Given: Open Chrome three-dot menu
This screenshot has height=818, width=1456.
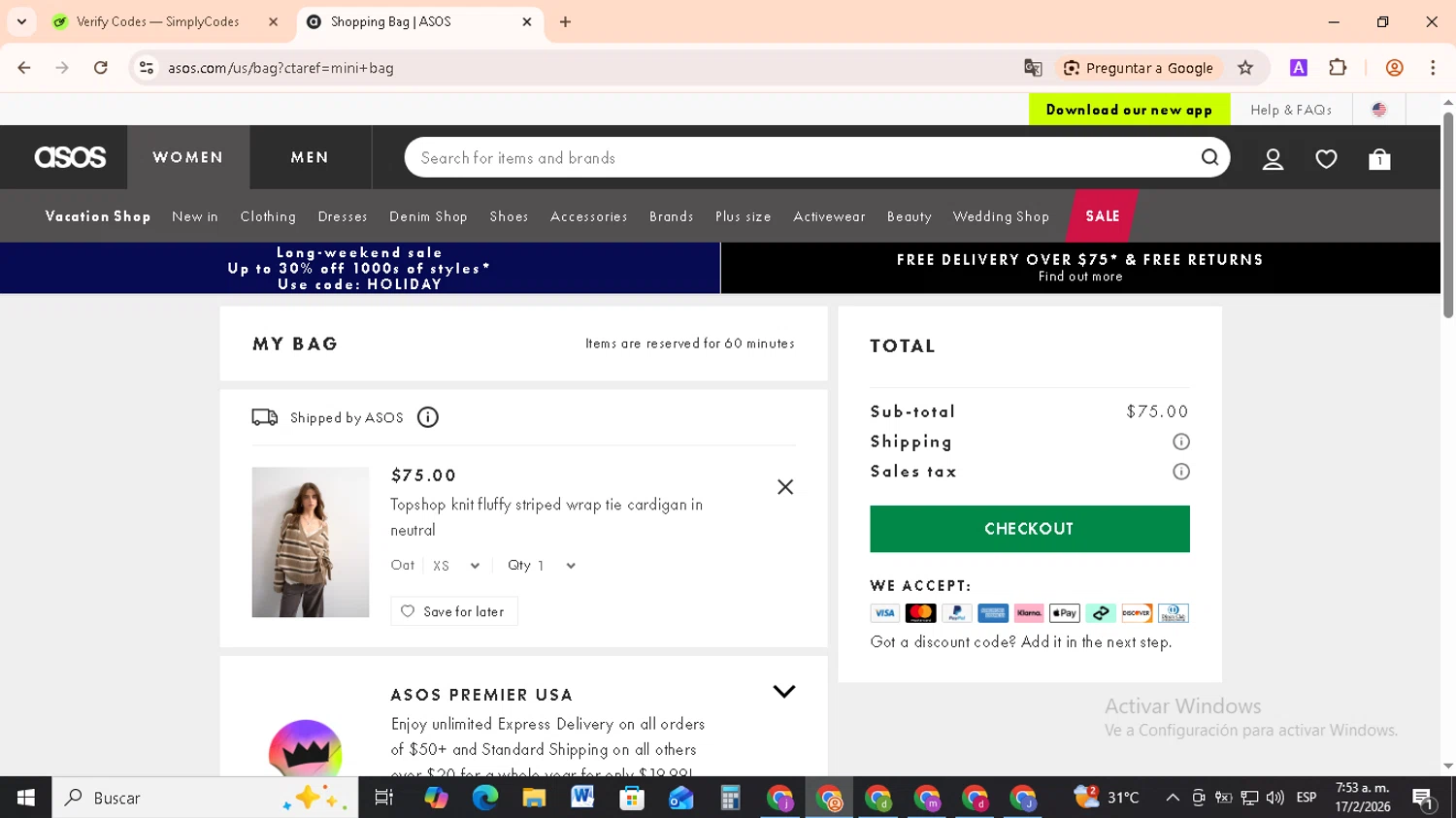Looking at the screenshot, I should pos(1433,68).
